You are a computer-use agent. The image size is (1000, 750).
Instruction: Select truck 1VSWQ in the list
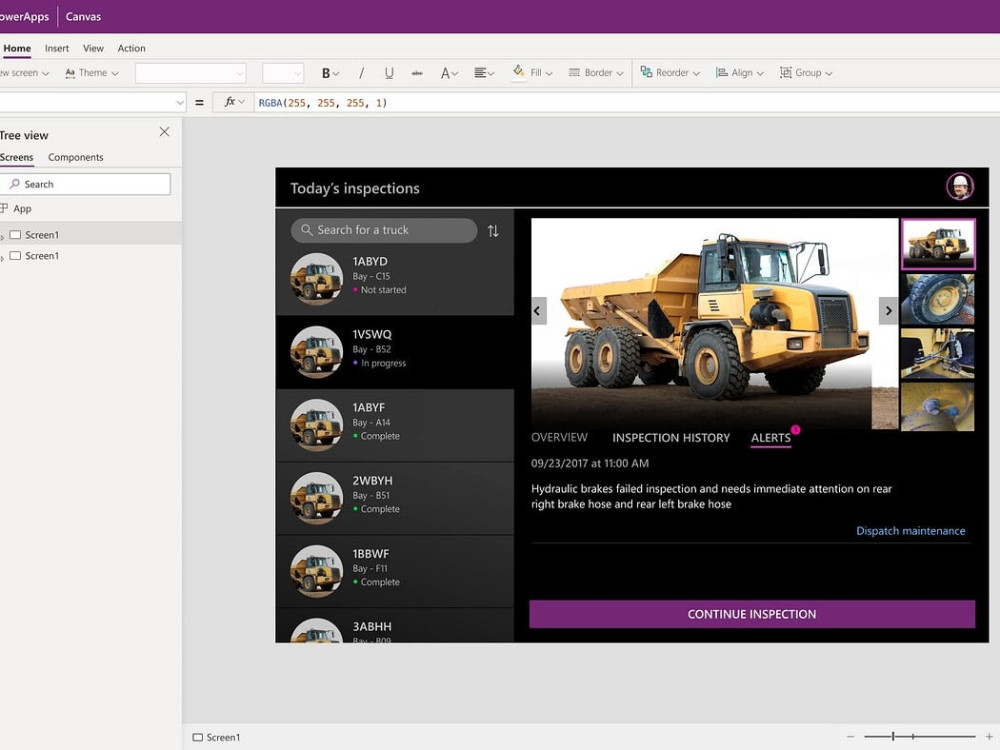click(x=395, y=352)
